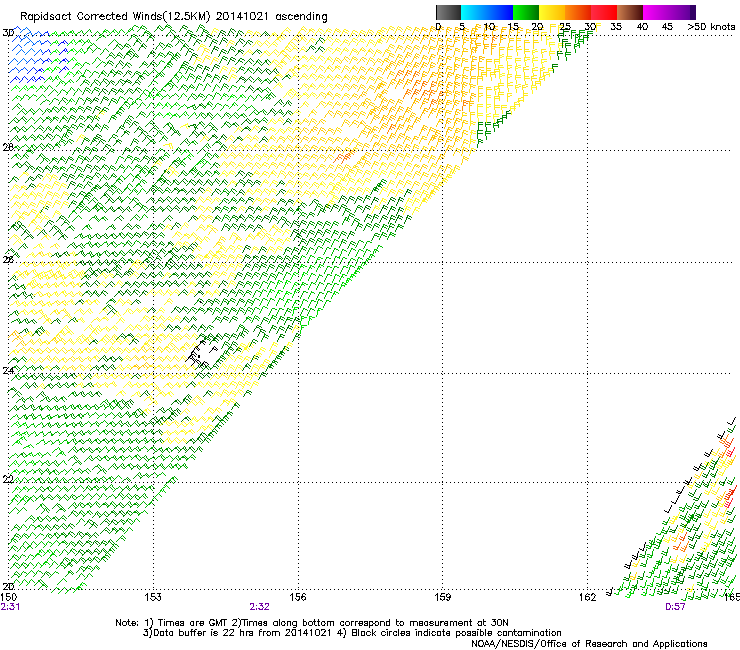Viewport: 740px width, 650px height.
Task: Click the yellow 20-25 knots legend swatch
Action: (x=552, y=12)
